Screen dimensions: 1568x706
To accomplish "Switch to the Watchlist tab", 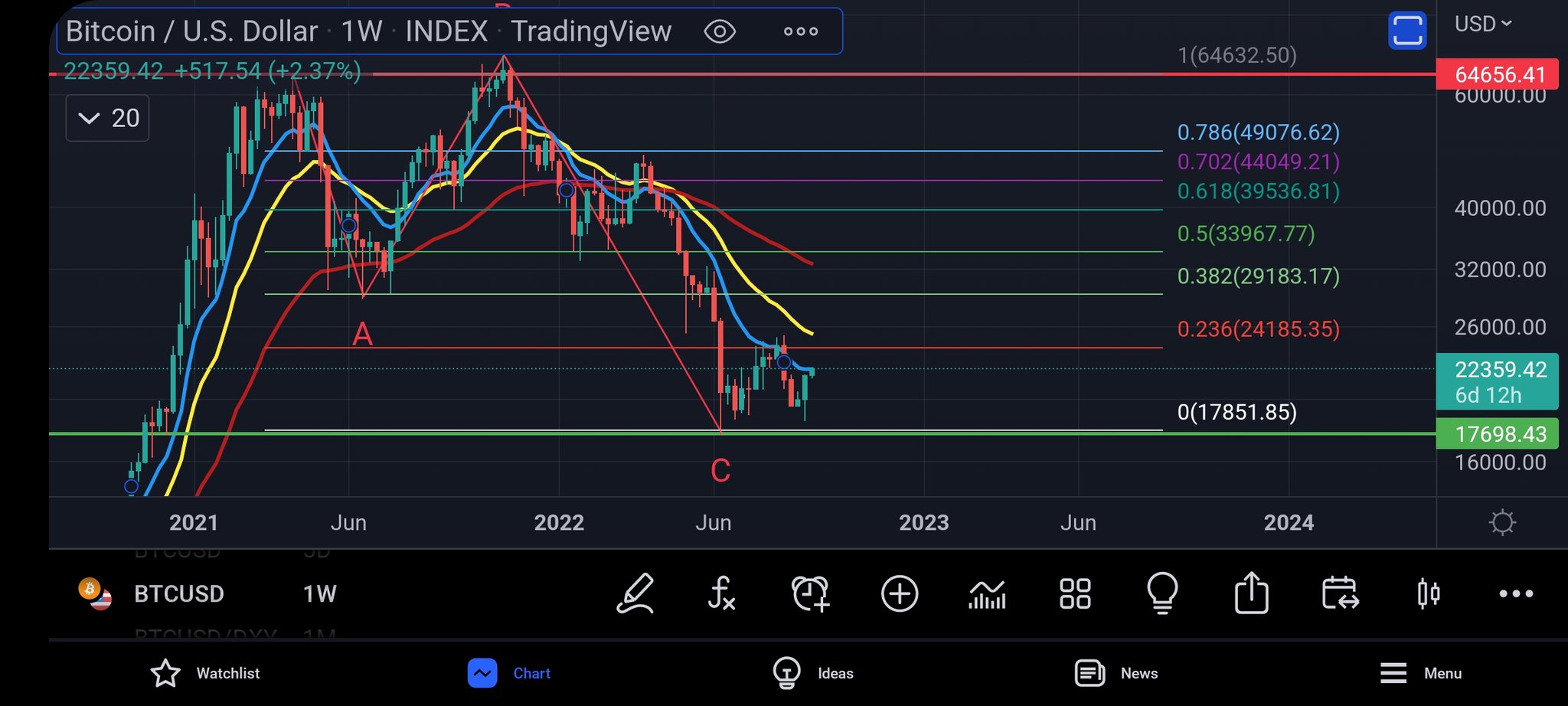I will (x=205, y=673).
